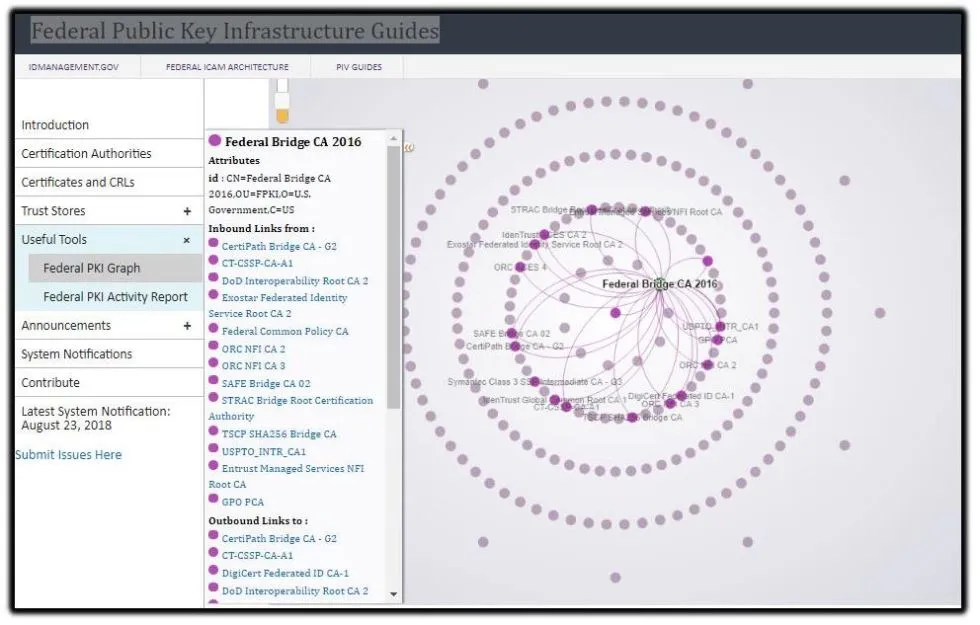Screen dimensions: 980x625
Task: Click the orange zoom slider handle
Action: pos(282,116)
